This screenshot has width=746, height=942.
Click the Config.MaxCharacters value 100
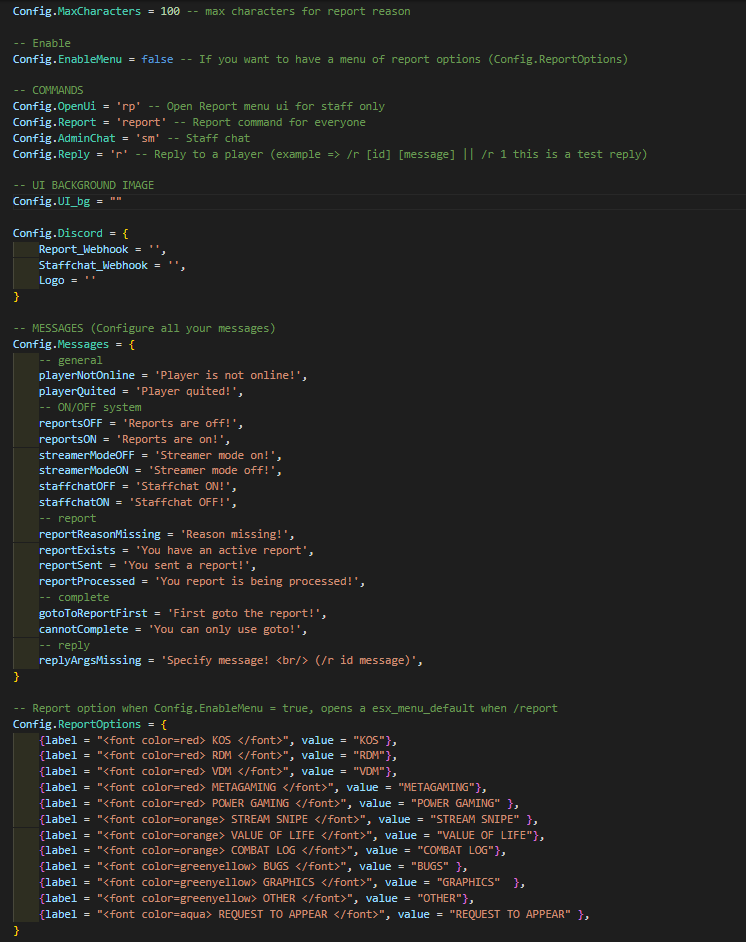[x=170, y=11]
